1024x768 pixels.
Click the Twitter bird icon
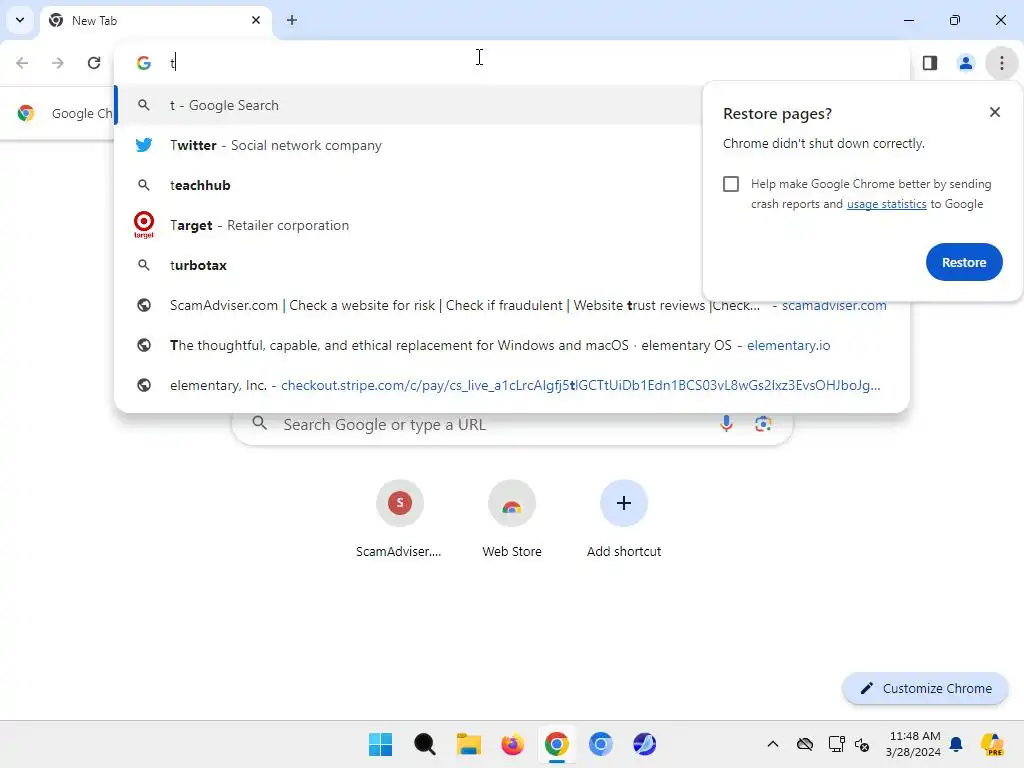coord(144,145)
